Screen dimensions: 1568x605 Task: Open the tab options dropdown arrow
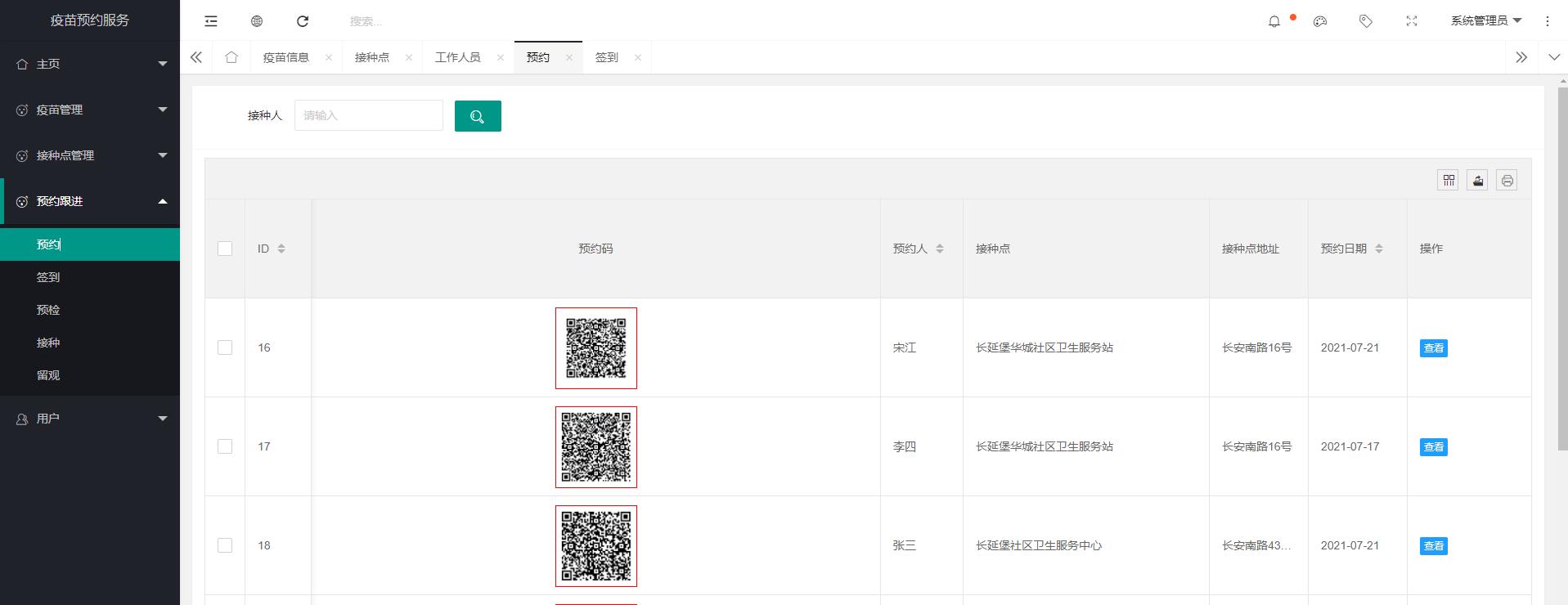point(1554,57)
